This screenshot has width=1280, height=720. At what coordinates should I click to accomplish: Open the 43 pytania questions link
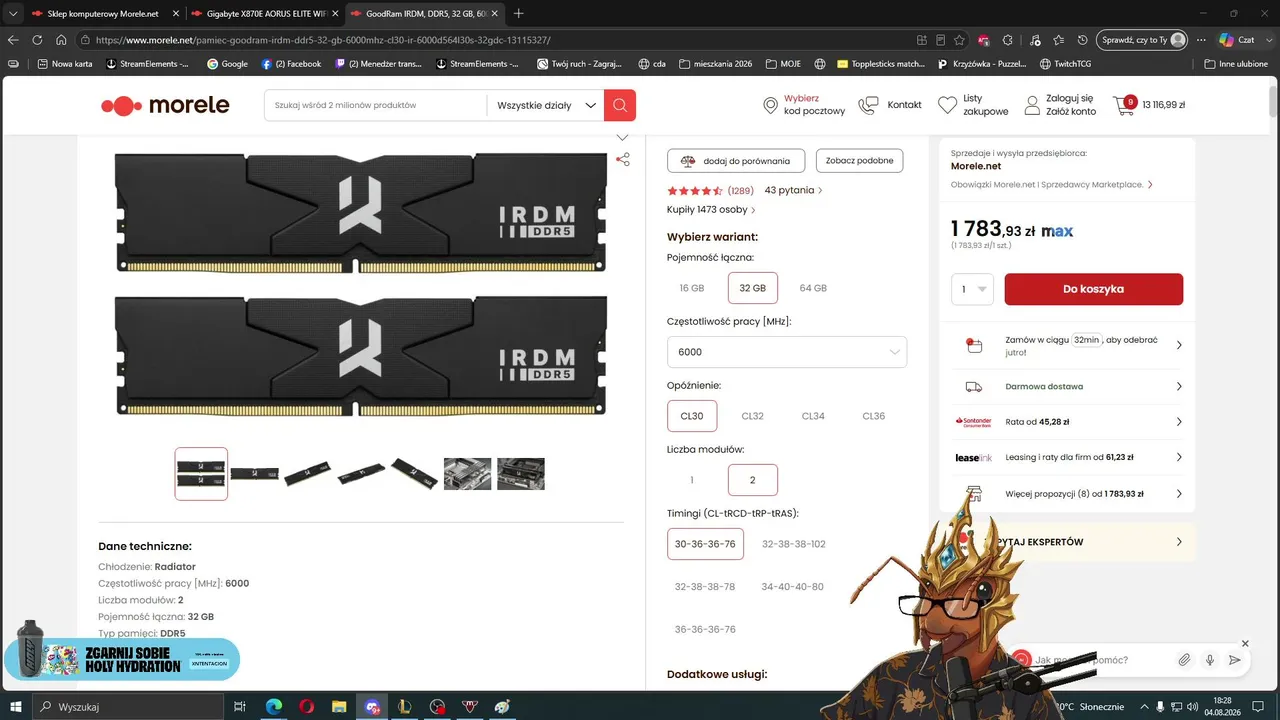(x=794, y=190)
